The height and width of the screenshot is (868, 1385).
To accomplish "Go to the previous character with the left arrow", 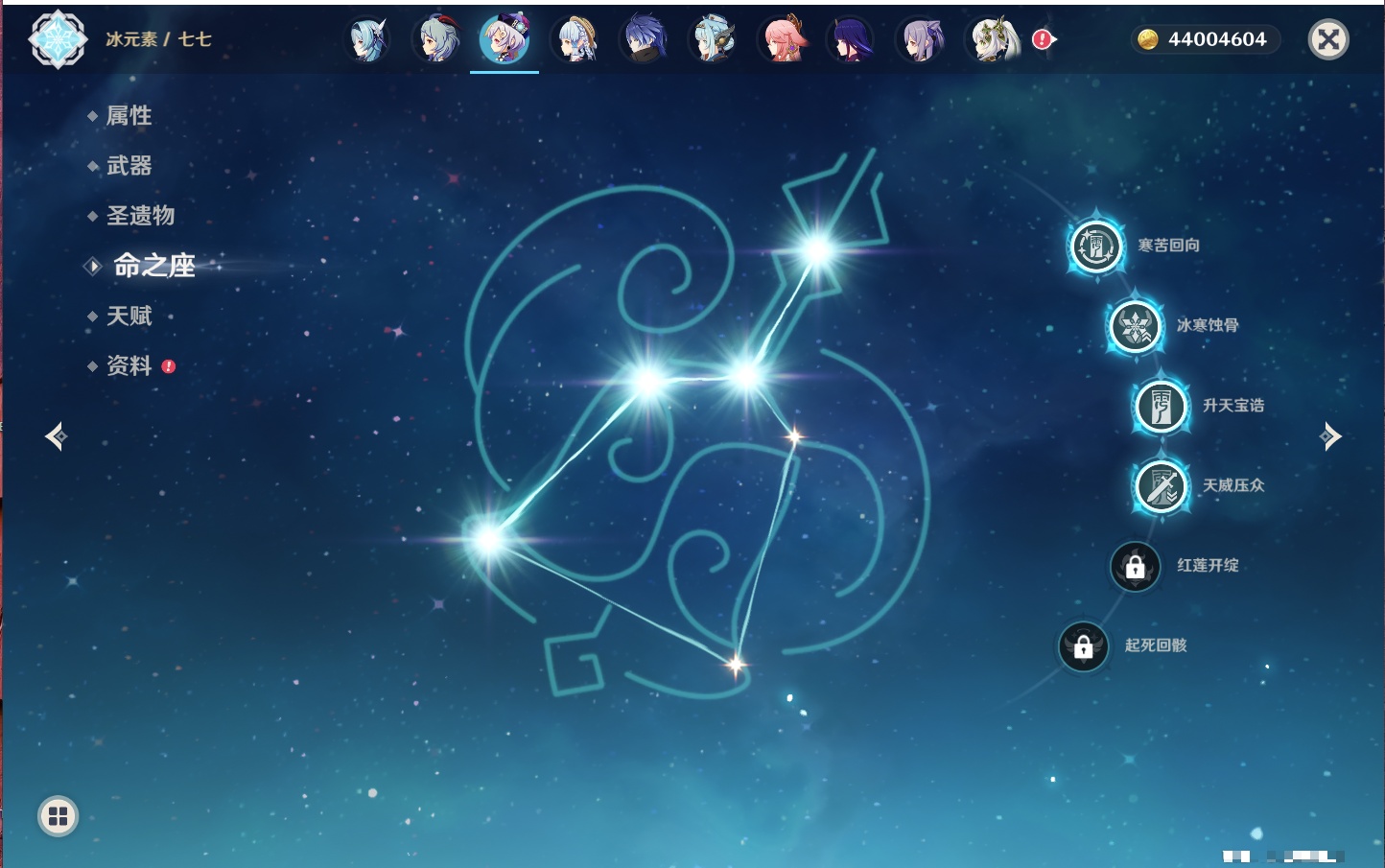I will [56, 436].
